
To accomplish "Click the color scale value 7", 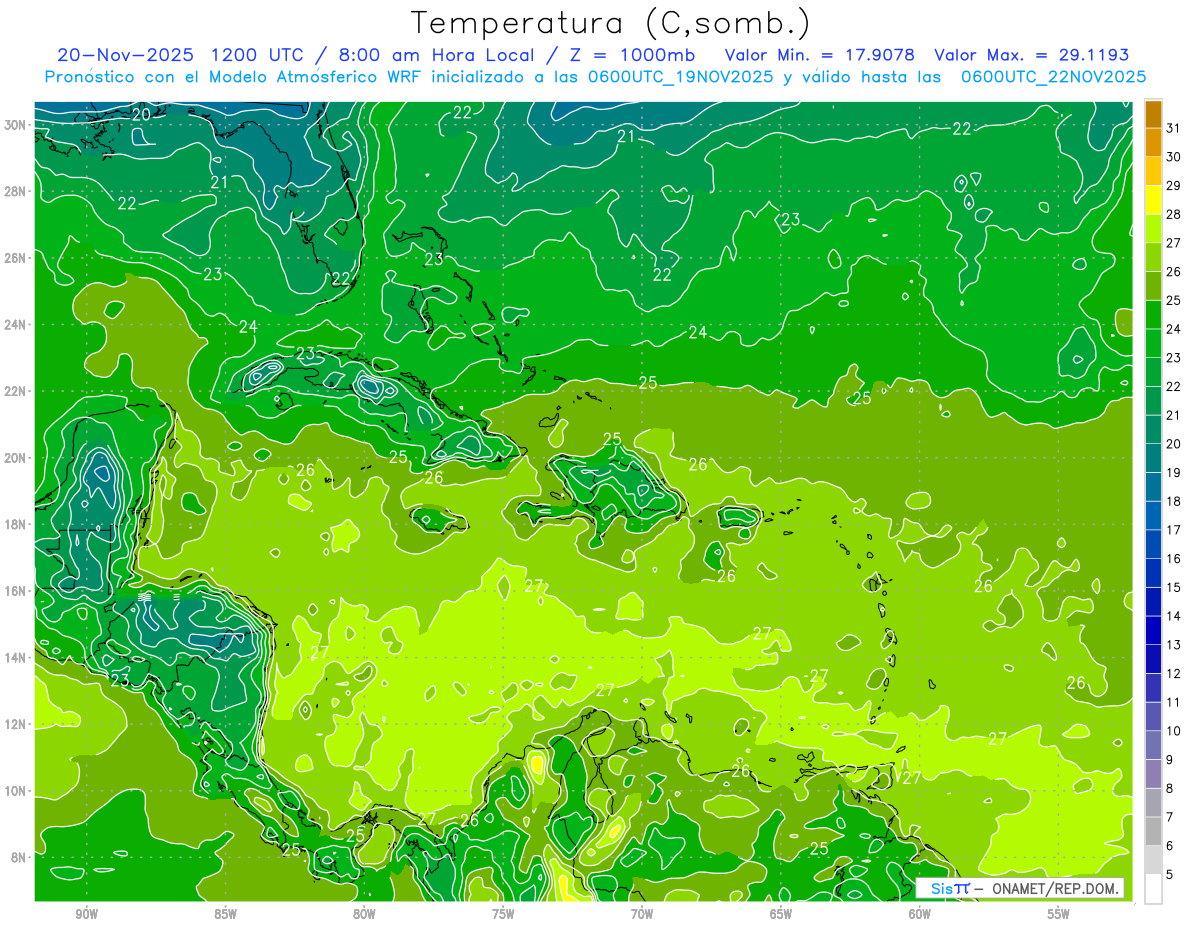I will (1170, 818).
